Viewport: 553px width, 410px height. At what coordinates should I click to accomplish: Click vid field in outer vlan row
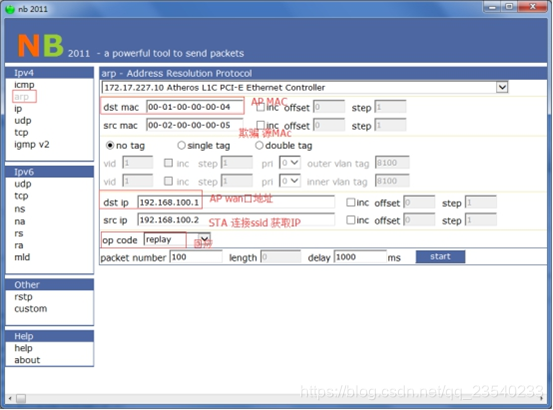138,163
